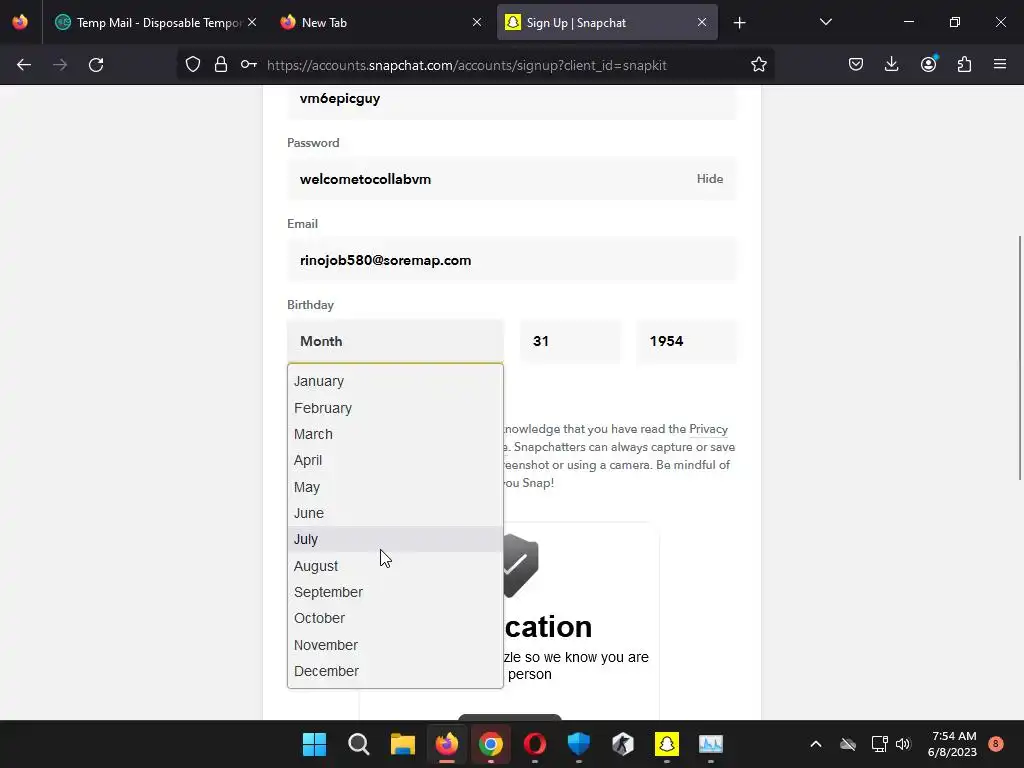Open Windows Security shield in taskbar
The height and width of the screenshot is (768, 1024).
[579, 744]
